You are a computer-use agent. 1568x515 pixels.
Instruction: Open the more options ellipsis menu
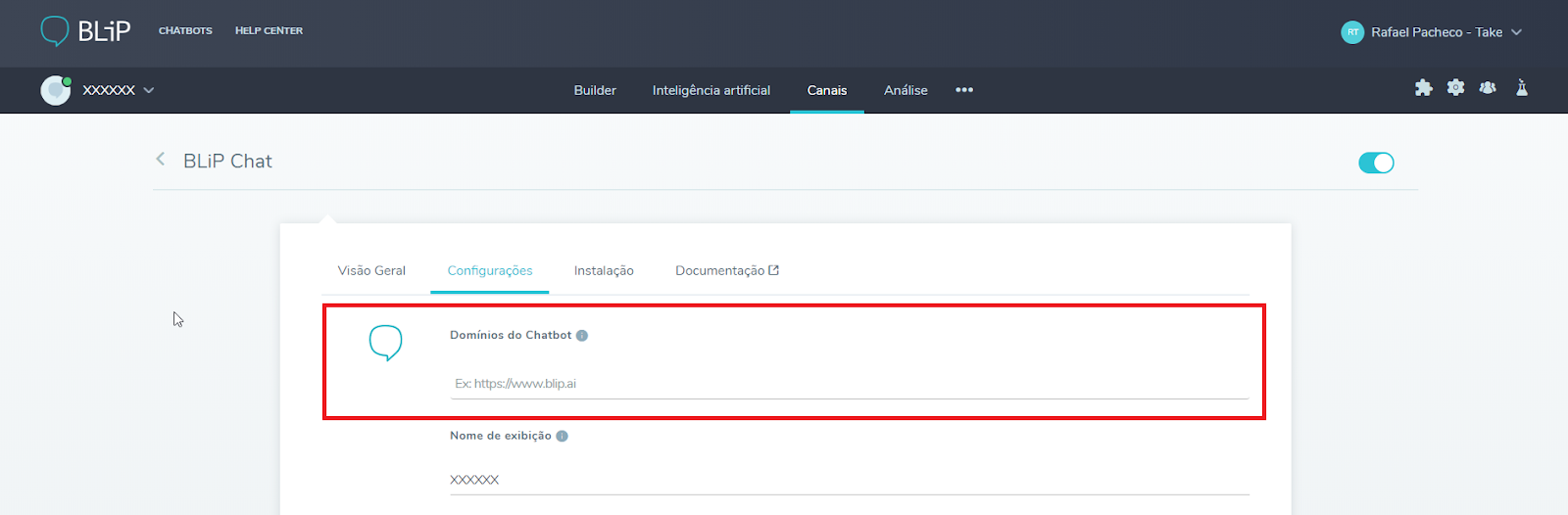pyautogui.click(x=964, y=90)
